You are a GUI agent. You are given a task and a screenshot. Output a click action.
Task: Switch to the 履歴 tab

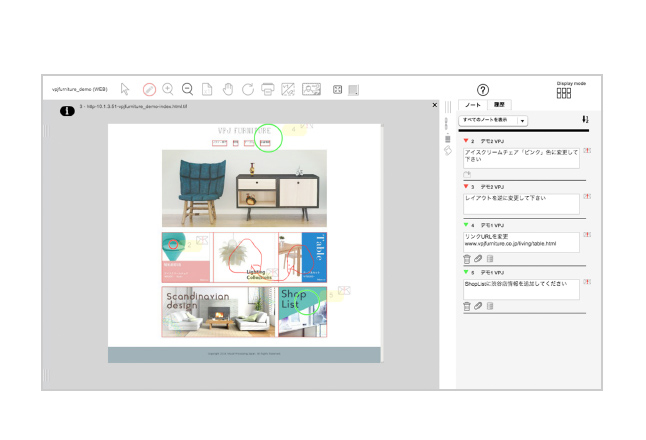click(500, 104)
